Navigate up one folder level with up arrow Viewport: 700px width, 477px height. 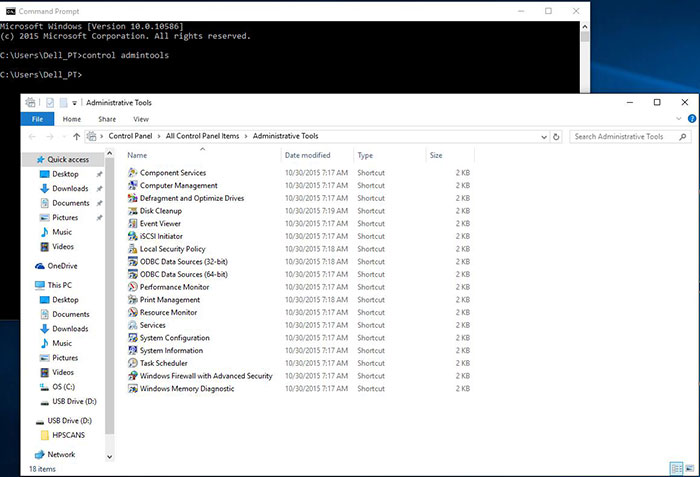(x=76, y=136)
